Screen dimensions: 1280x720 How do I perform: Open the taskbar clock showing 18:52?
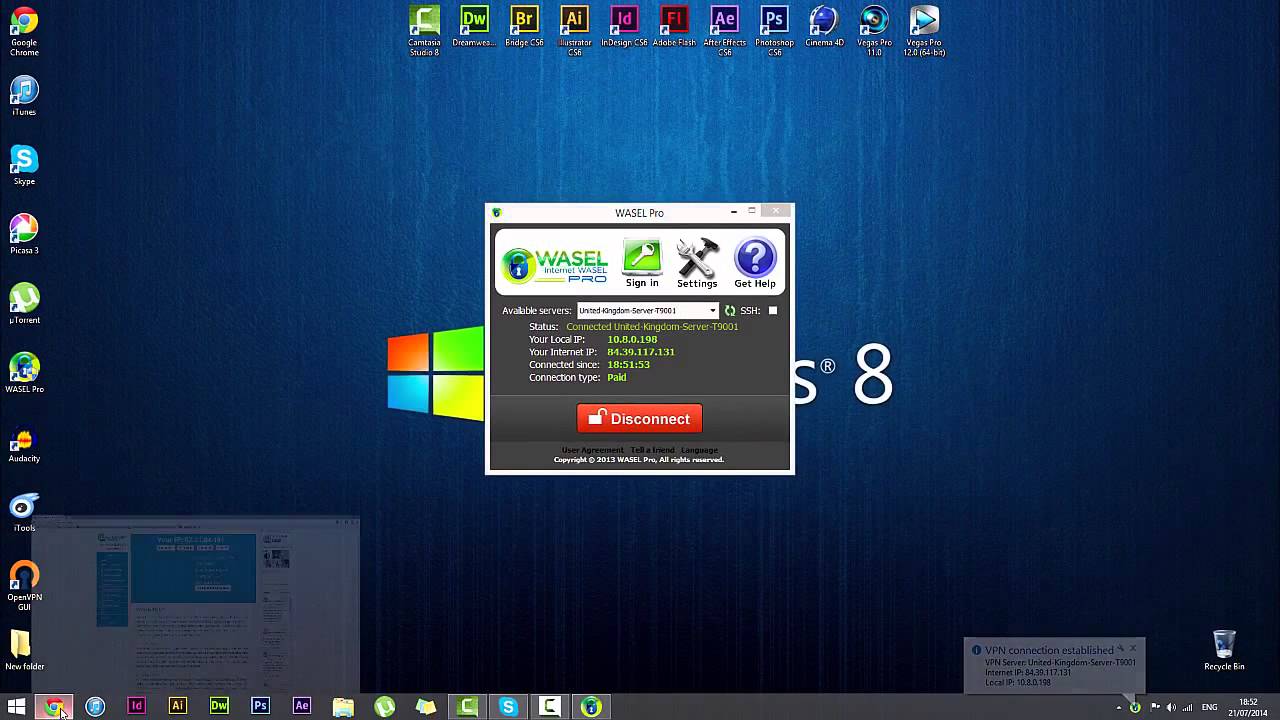coord(1248,707)
